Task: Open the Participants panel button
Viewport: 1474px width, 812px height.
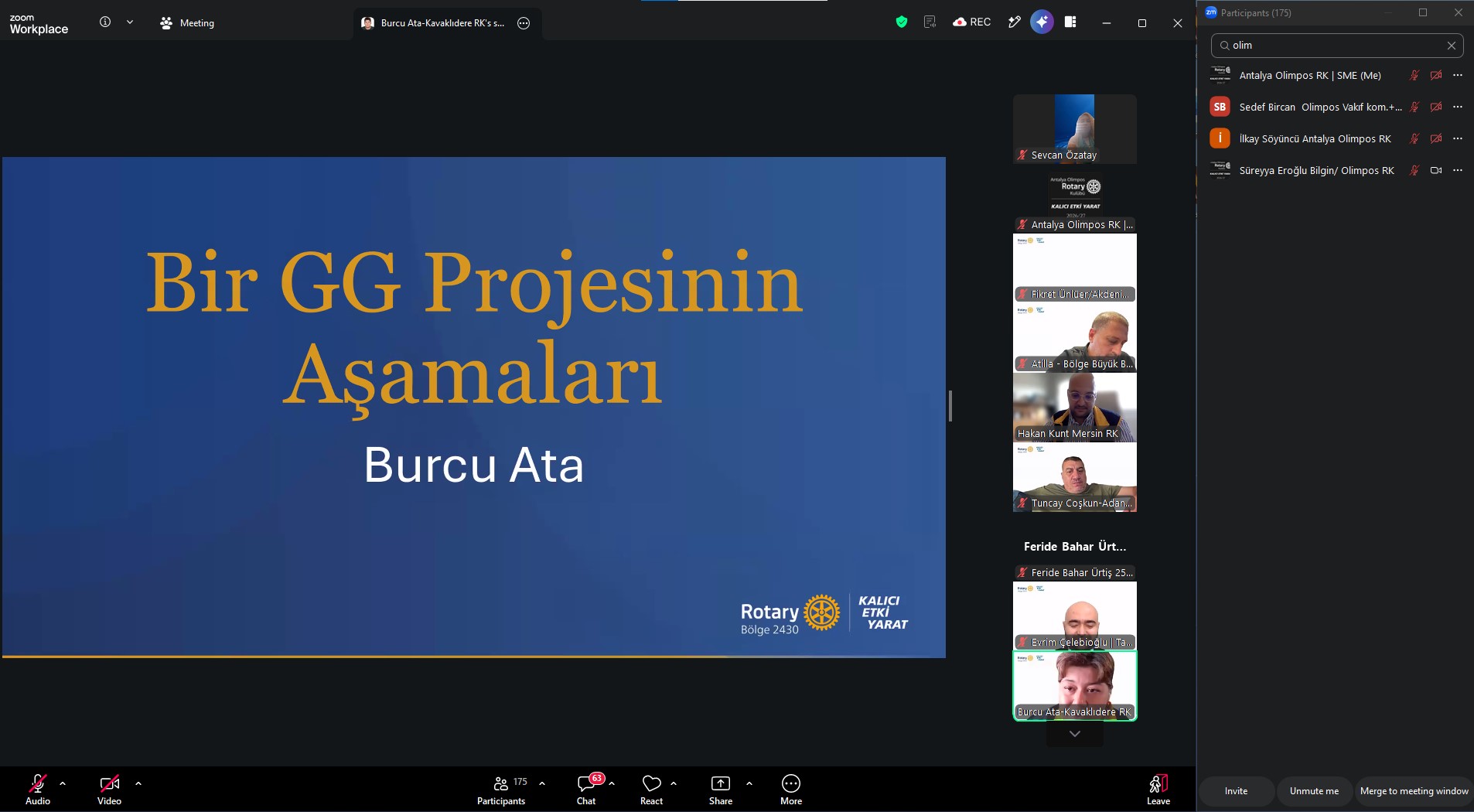Action: pos(501,789)
